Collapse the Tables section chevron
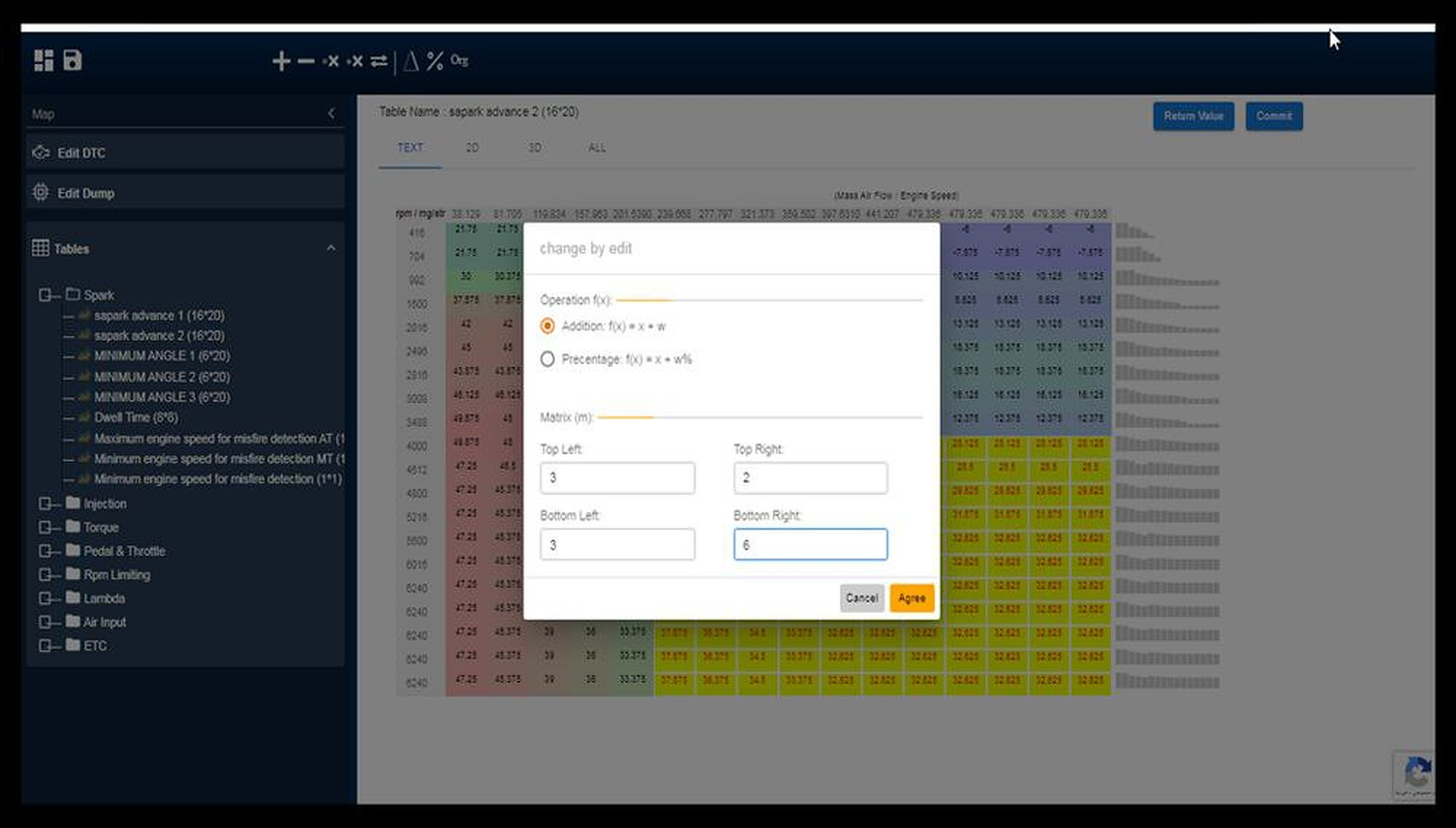This screenshot has width=1456, height=828. pyautogui.click(x=331, y=248)
